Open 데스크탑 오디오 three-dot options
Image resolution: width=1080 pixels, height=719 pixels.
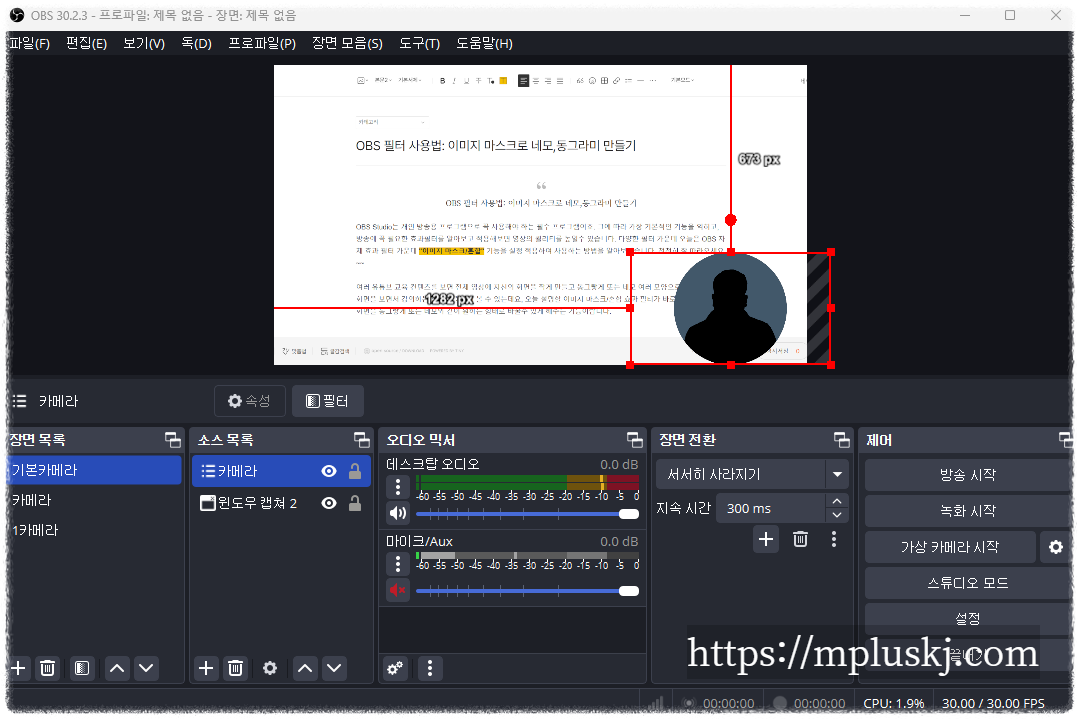click(x=398, y=487)
